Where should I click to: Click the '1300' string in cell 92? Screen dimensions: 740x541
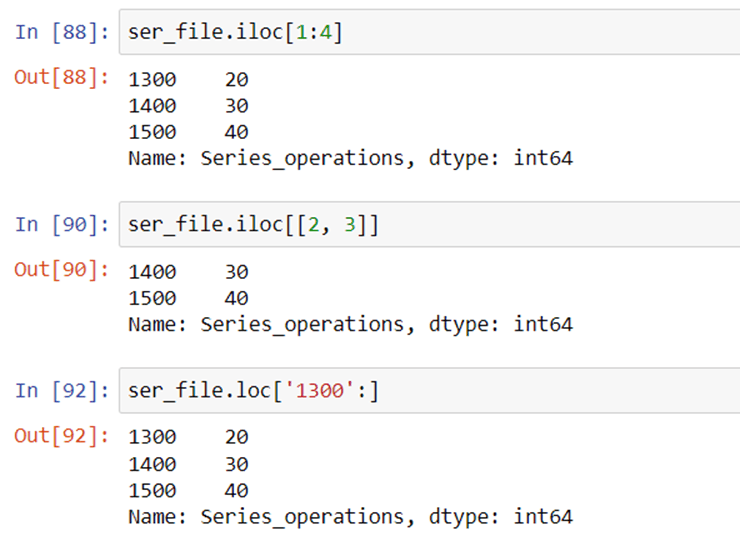pos(320,390)
